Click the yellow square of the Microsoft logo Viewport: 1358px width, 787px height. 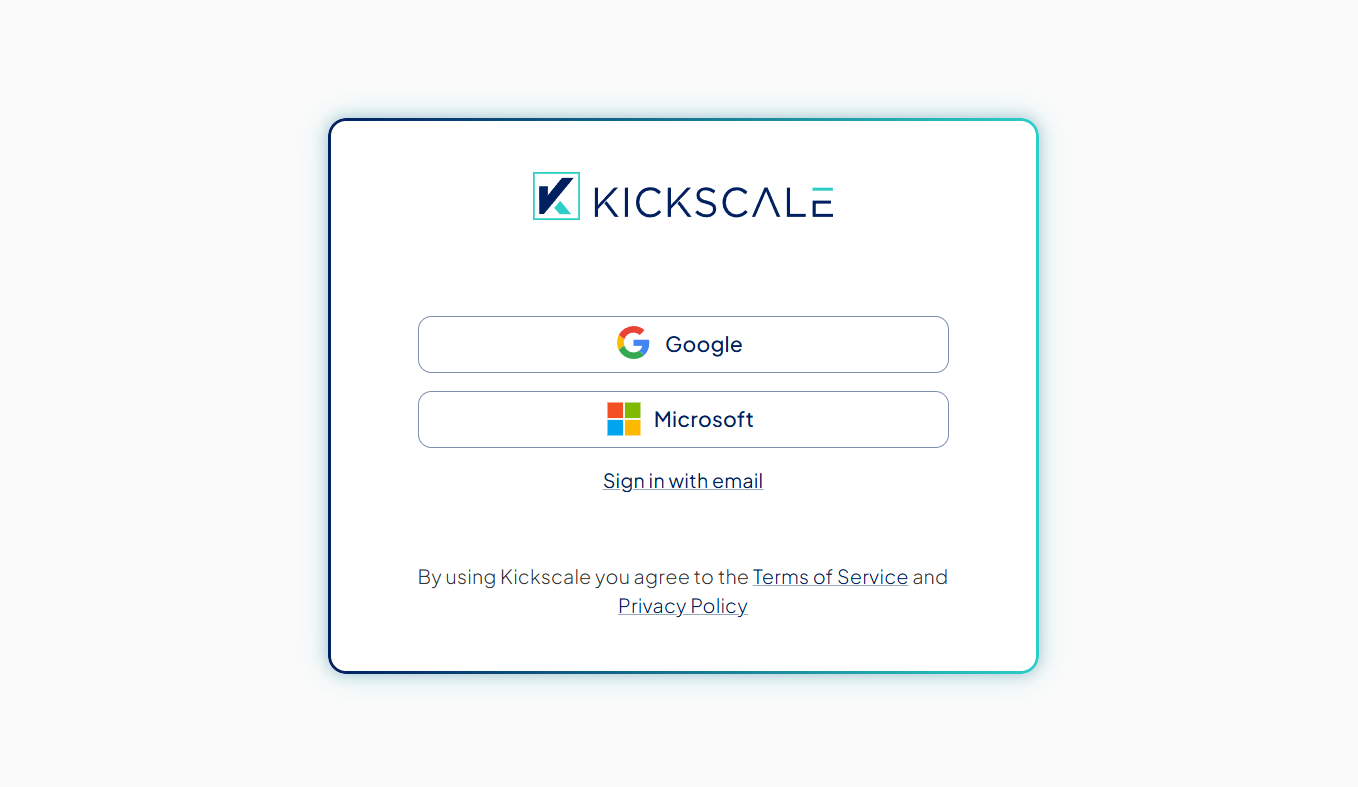[633, 427]
